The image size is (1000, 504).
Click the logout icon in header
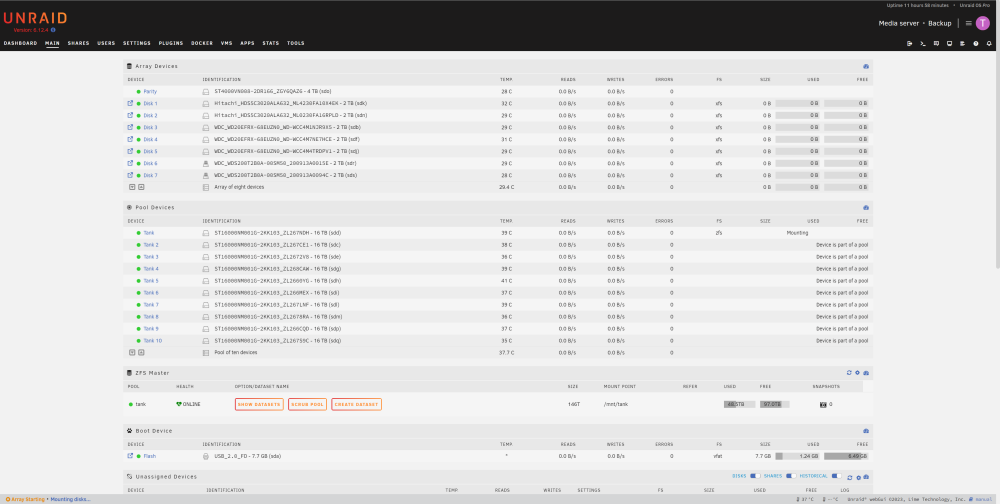click(909, 43)
